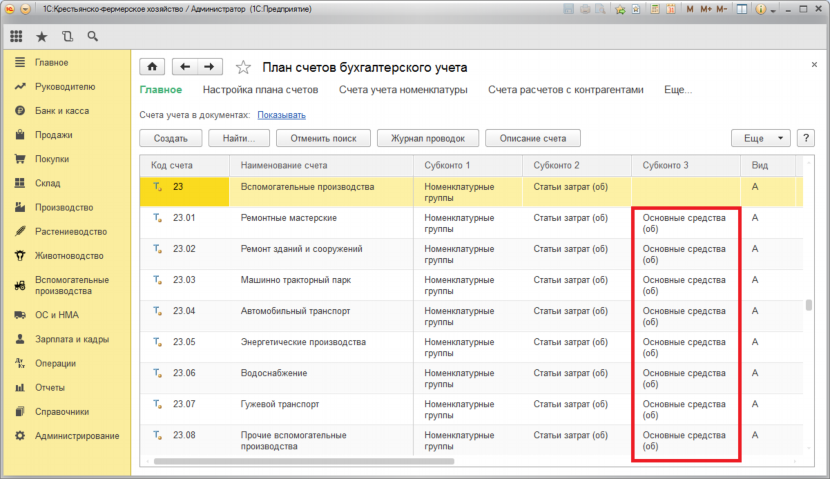Click the search magnifier icon
This screenshot has width=830, height=479.
92,36
